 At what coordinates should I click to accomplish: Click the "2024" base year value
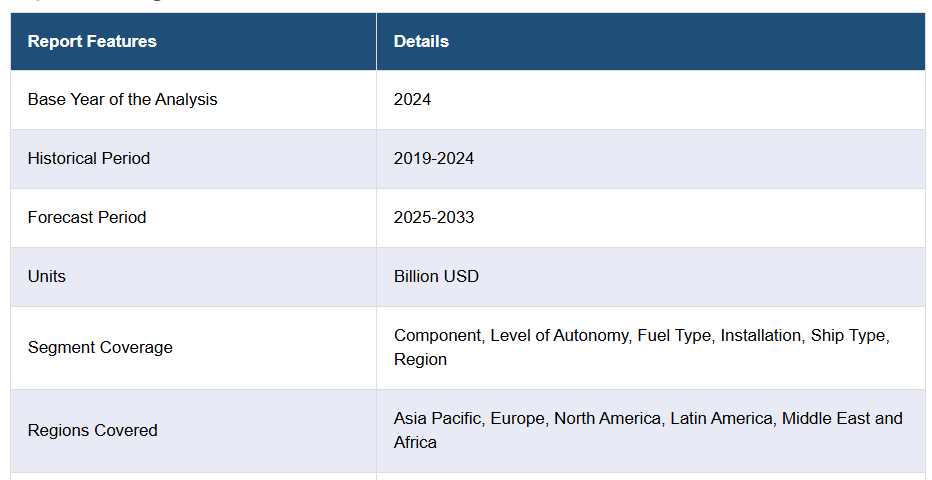click(x=412, y=99)
